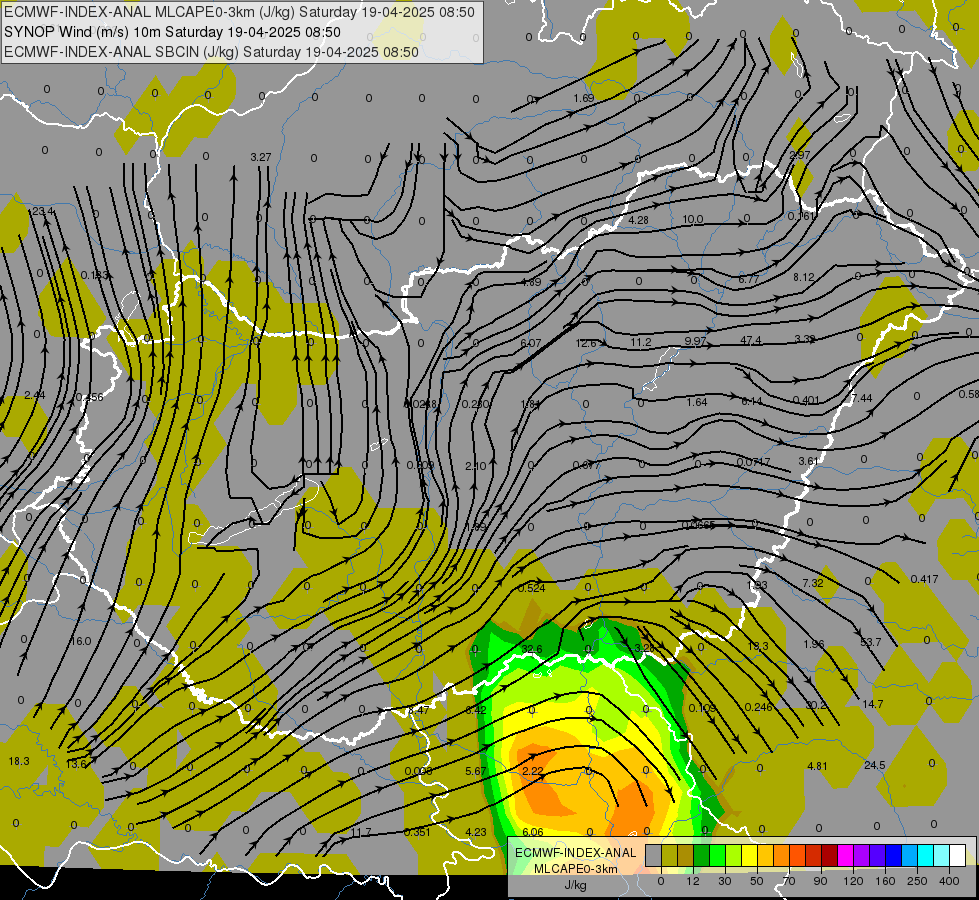Click the map value 23.4
979x900 pixels.
click(43, 212)
